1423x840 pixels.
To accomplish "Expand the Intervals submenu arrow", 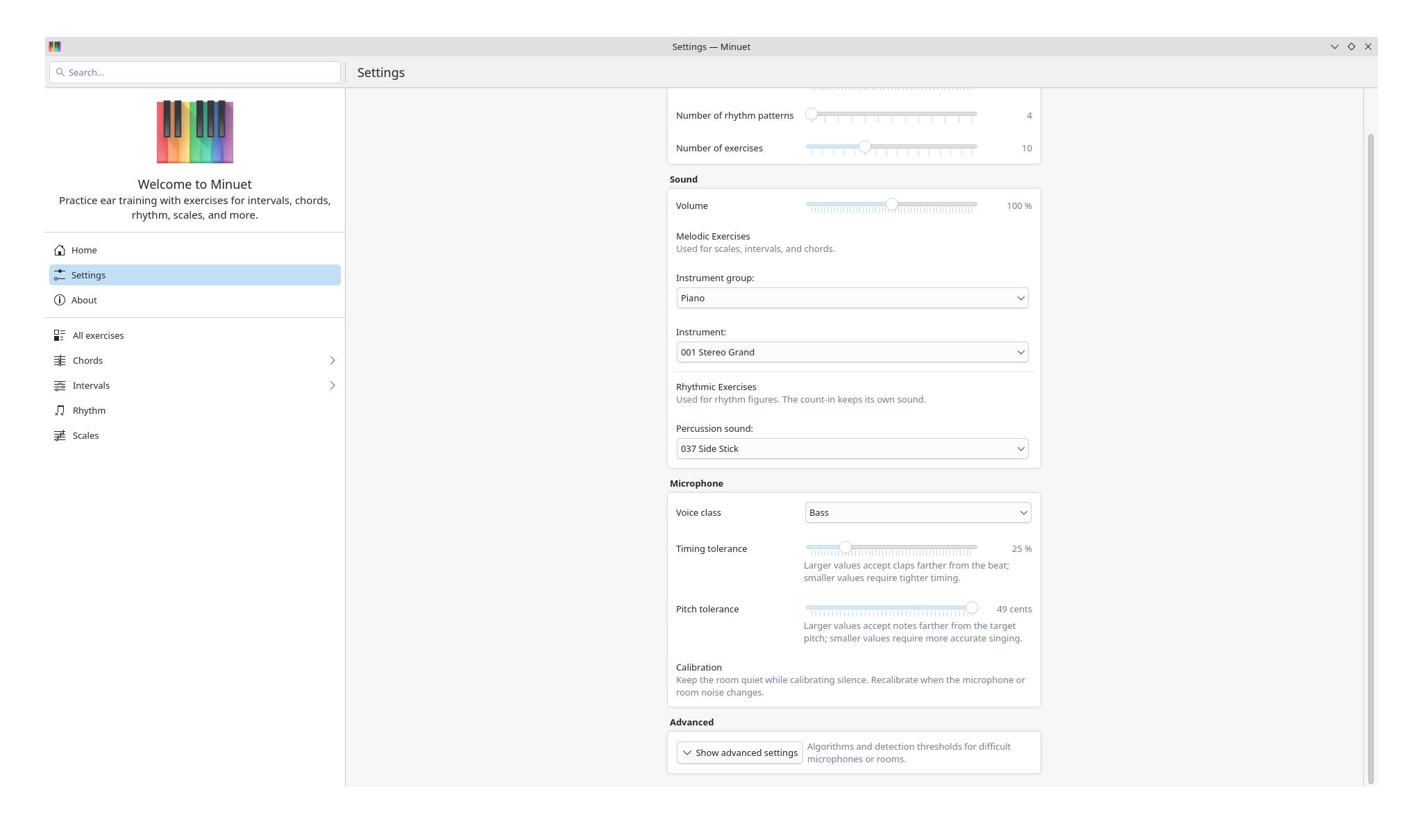I will pos(332,385).
